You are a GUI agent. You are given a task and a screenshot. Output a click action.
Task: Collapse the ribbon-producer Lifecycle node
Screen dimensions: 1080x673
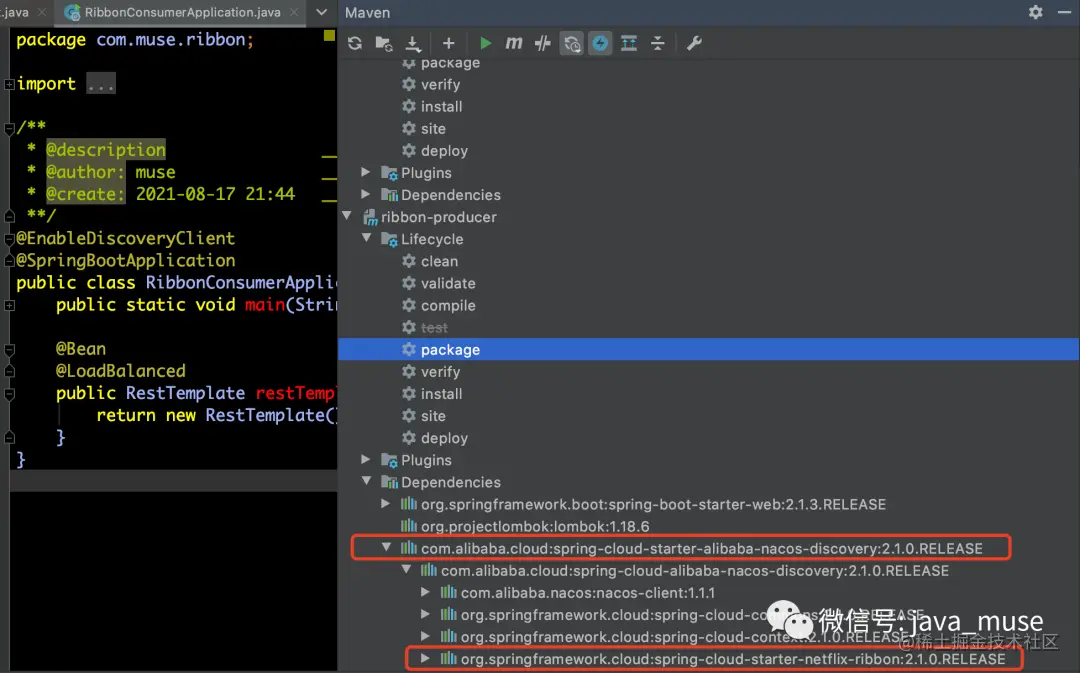click(366, 238)
